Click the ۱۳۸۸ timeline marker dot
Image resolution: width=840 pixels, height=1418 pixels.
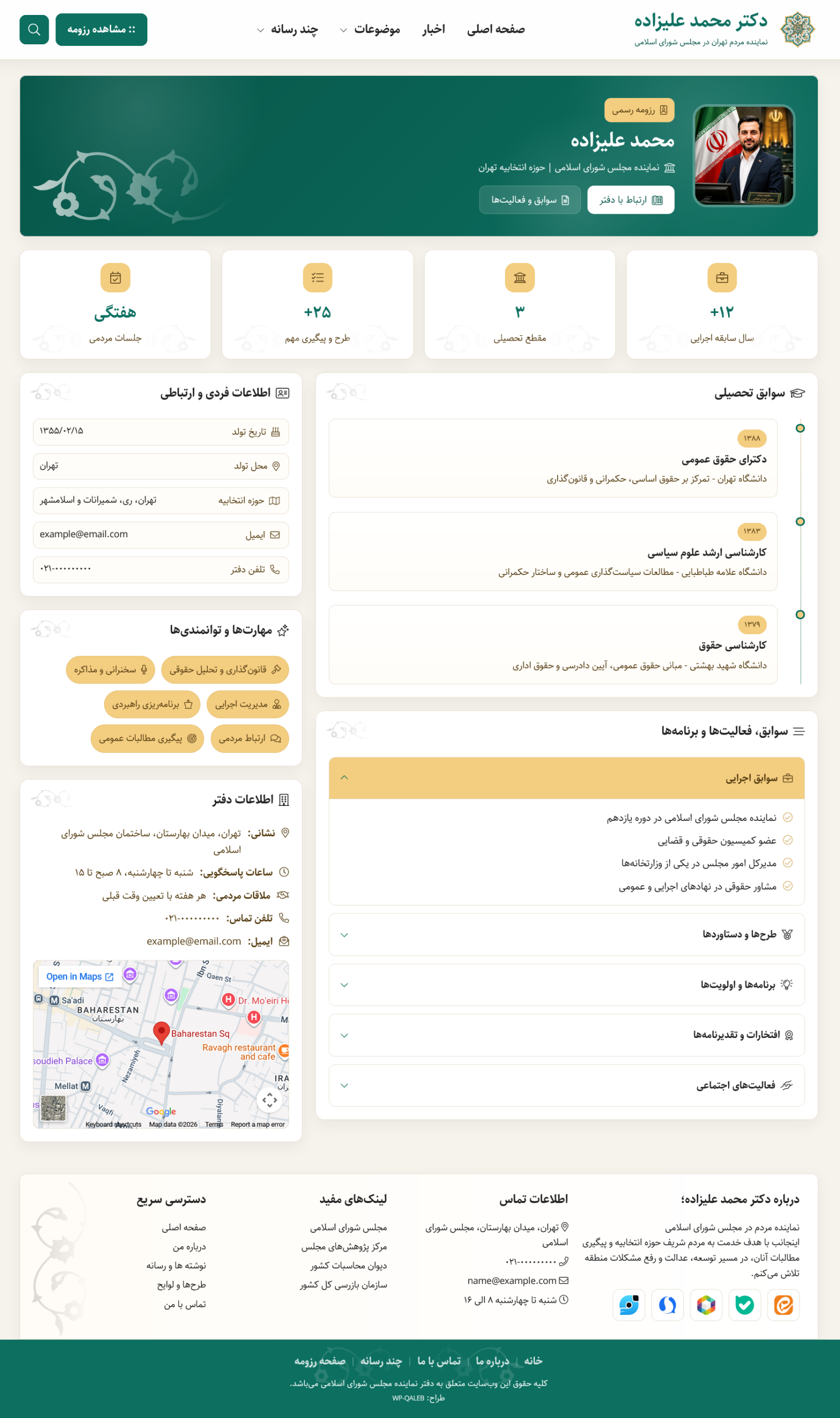[x=800, y=429]
